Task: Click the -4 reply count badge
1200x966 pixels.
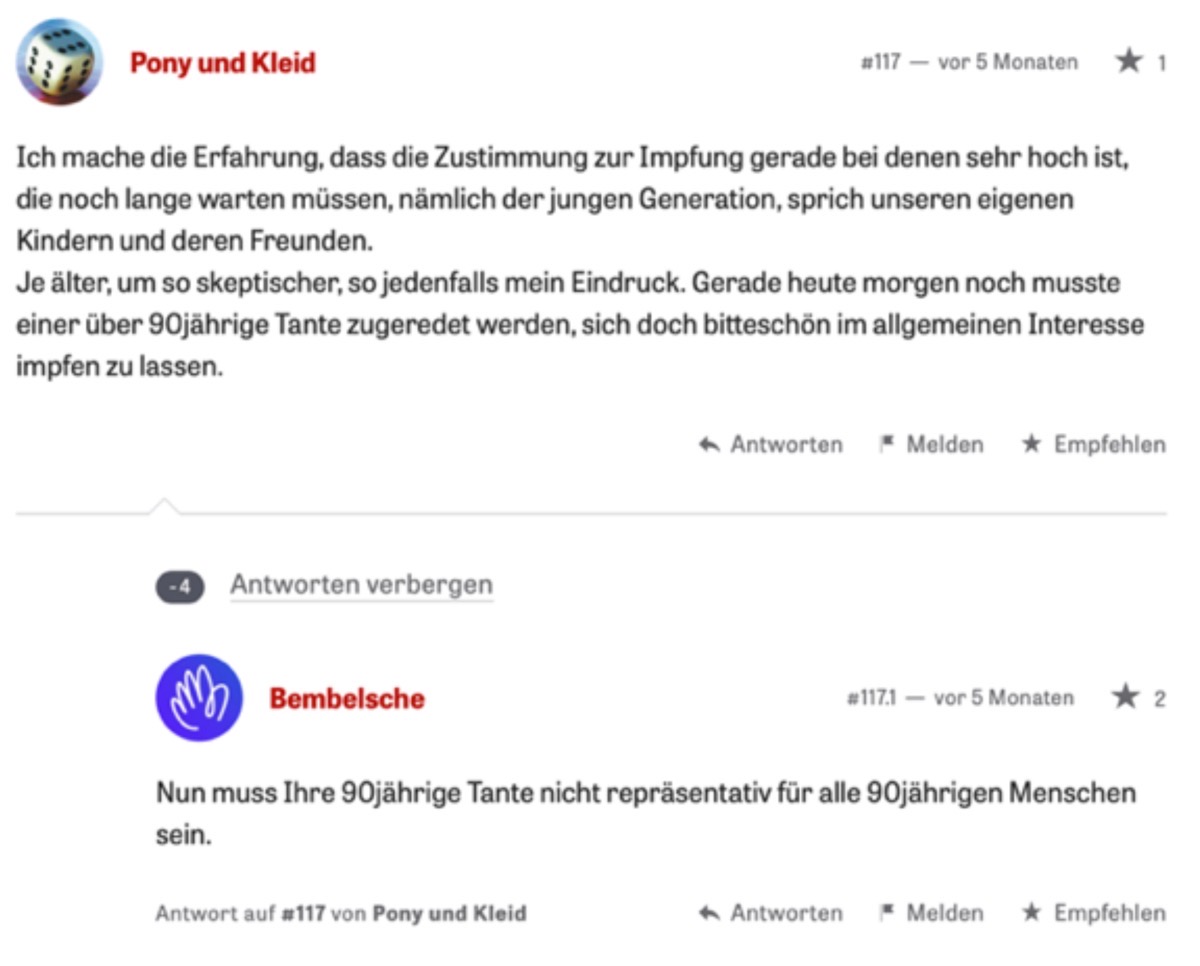Action: click(x=180, y=587)
